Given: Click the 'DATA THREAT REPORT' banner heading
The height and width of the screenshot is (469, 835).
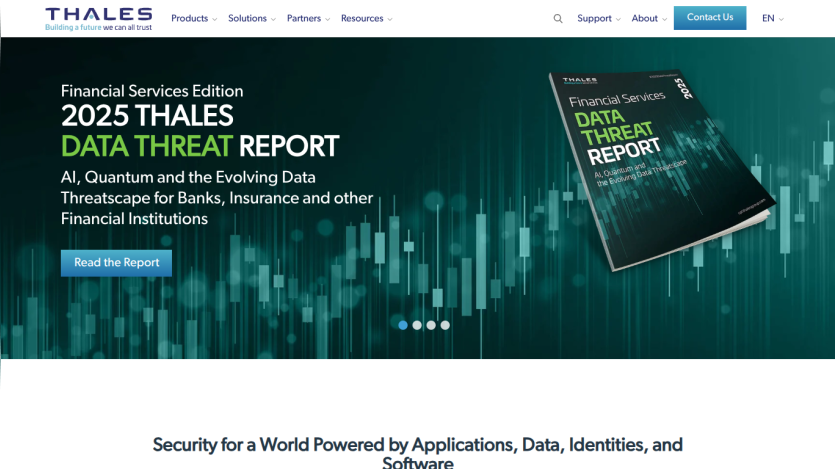Looking at the screenshot, I should tap(200, 146).
